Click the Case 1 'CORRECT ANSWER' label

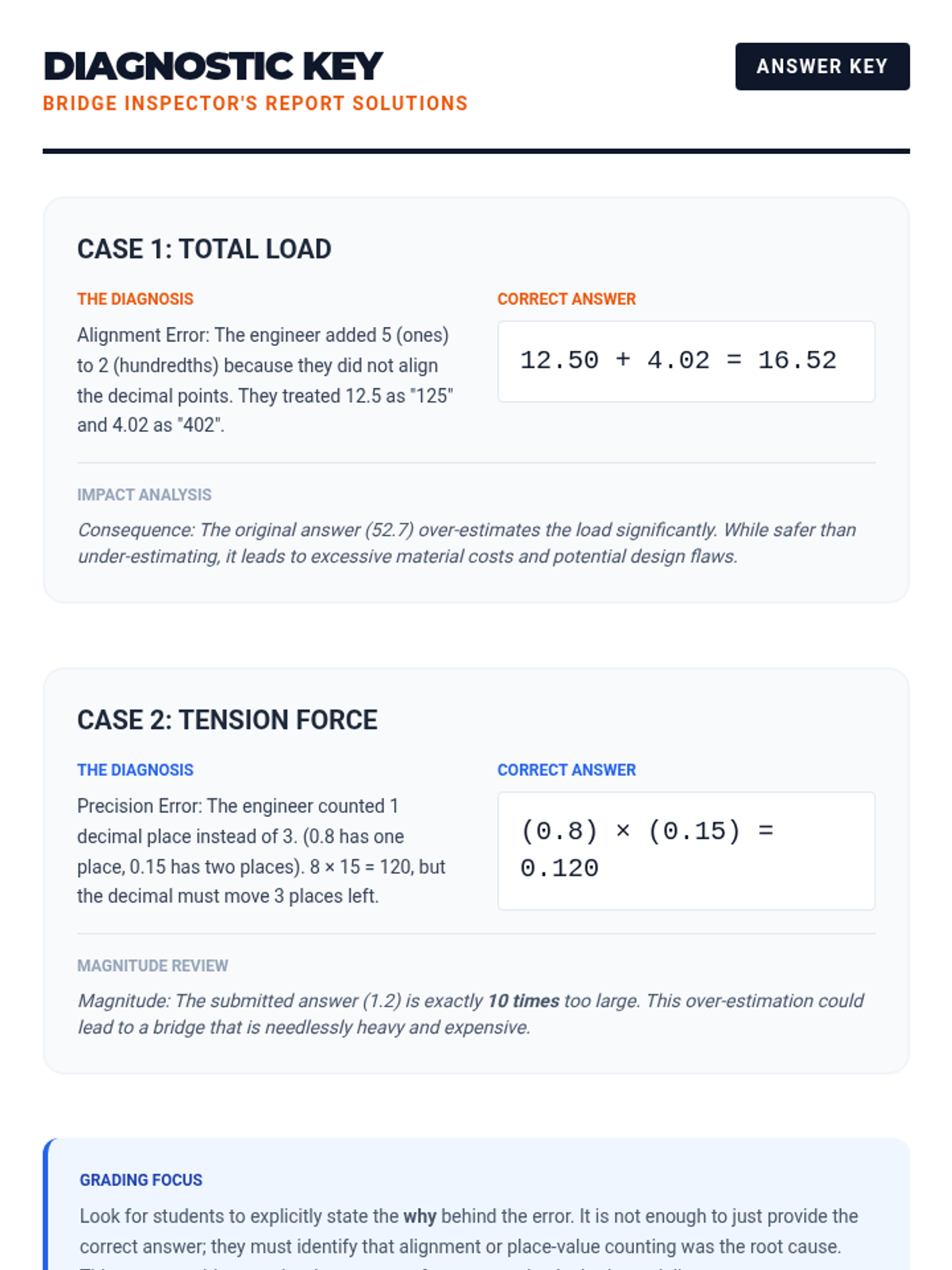(x=566, y=299)
